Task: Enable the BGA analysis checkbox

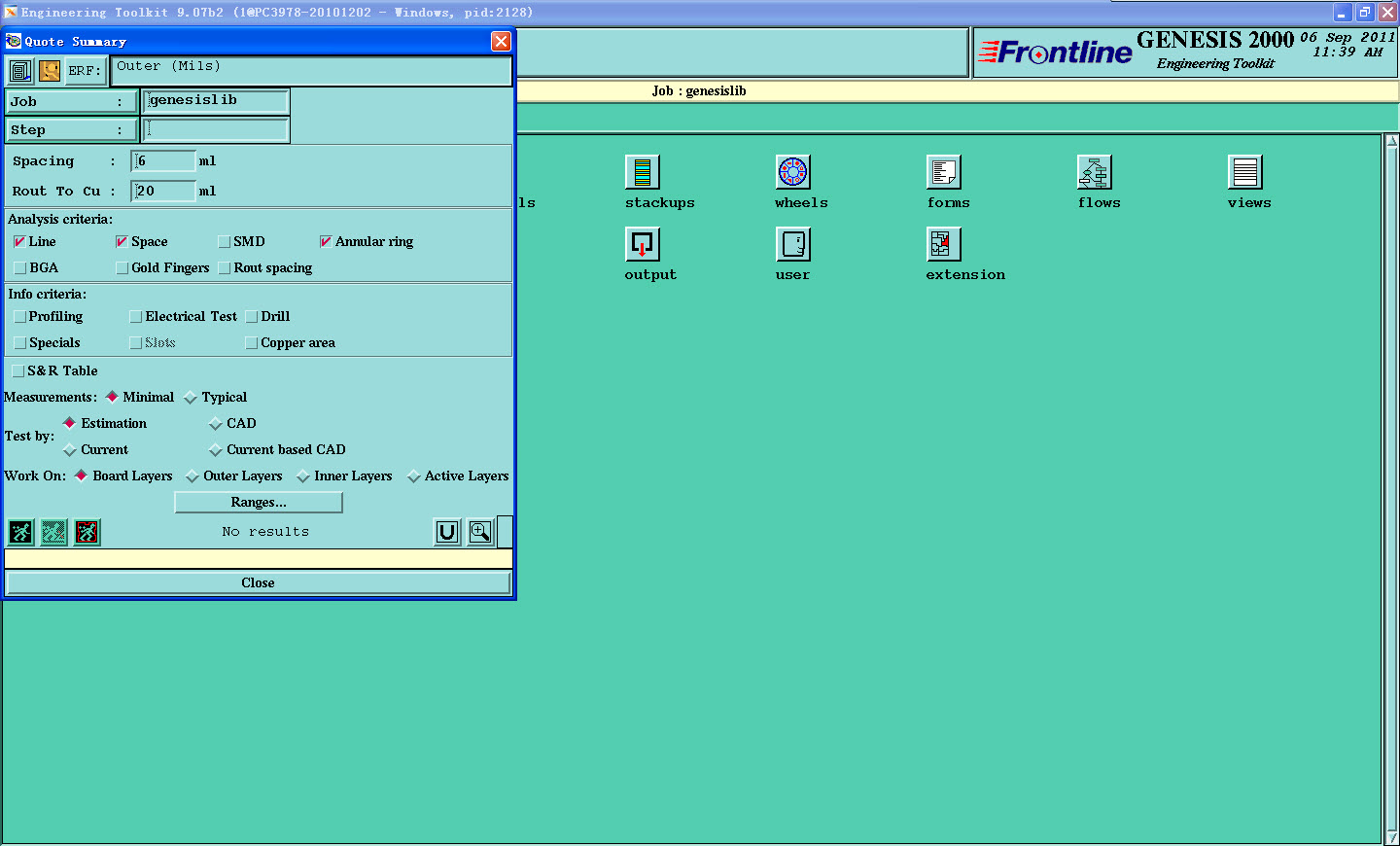Action: tap(19, 268)
